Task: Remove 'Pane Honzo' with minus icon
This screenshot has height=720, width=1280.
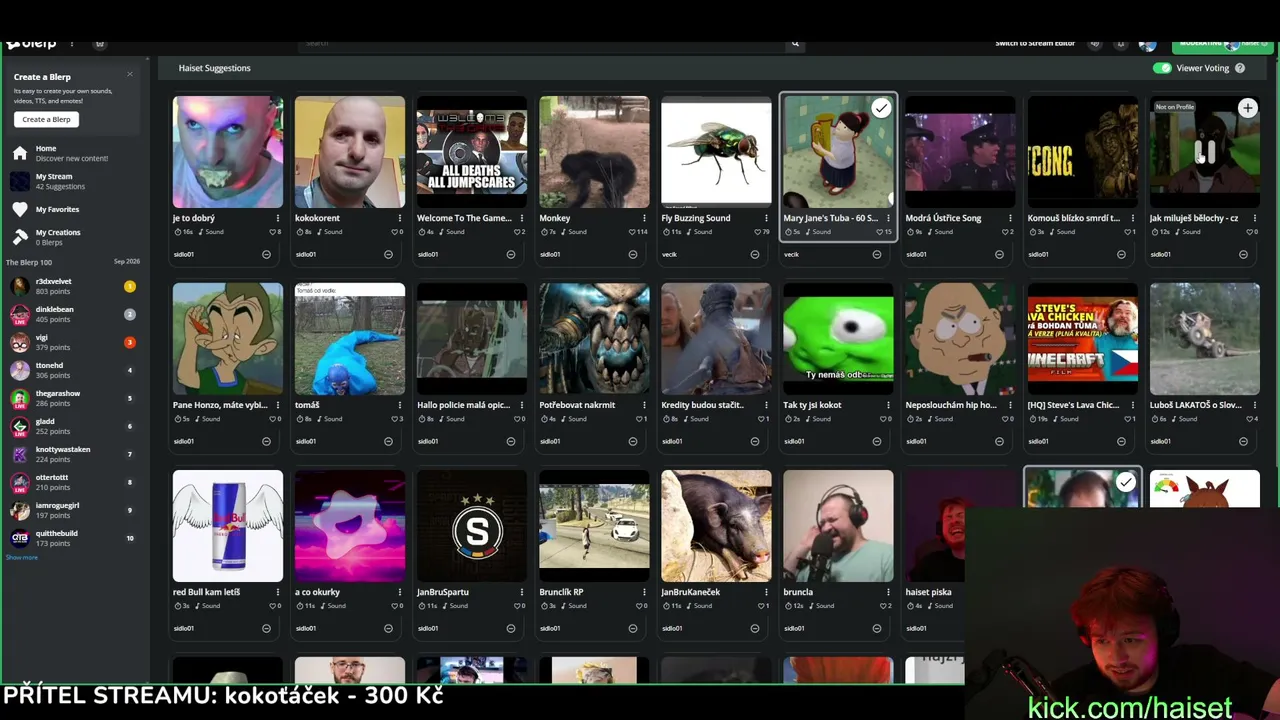Action: click(x=266, y=441)
